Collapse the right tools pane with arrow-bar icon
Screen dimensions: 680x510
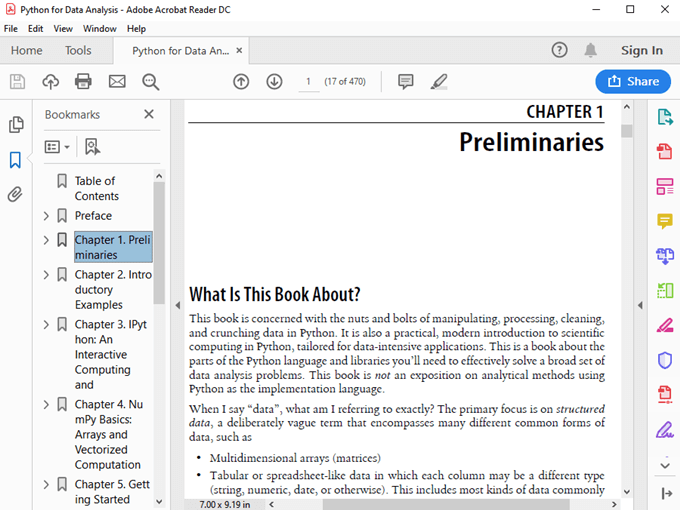tap(667, 494)
